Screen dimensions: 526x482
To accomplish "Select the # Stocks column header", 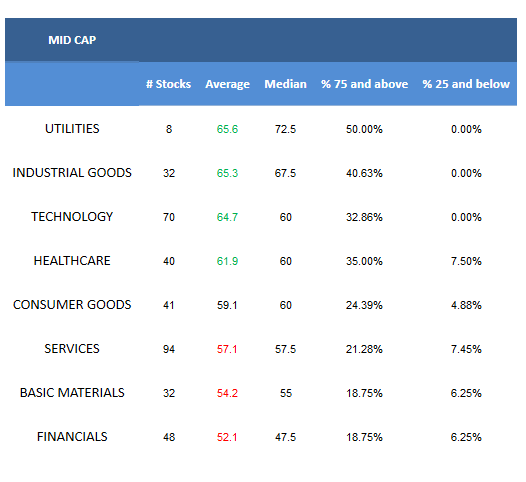I will coord(168,84).
